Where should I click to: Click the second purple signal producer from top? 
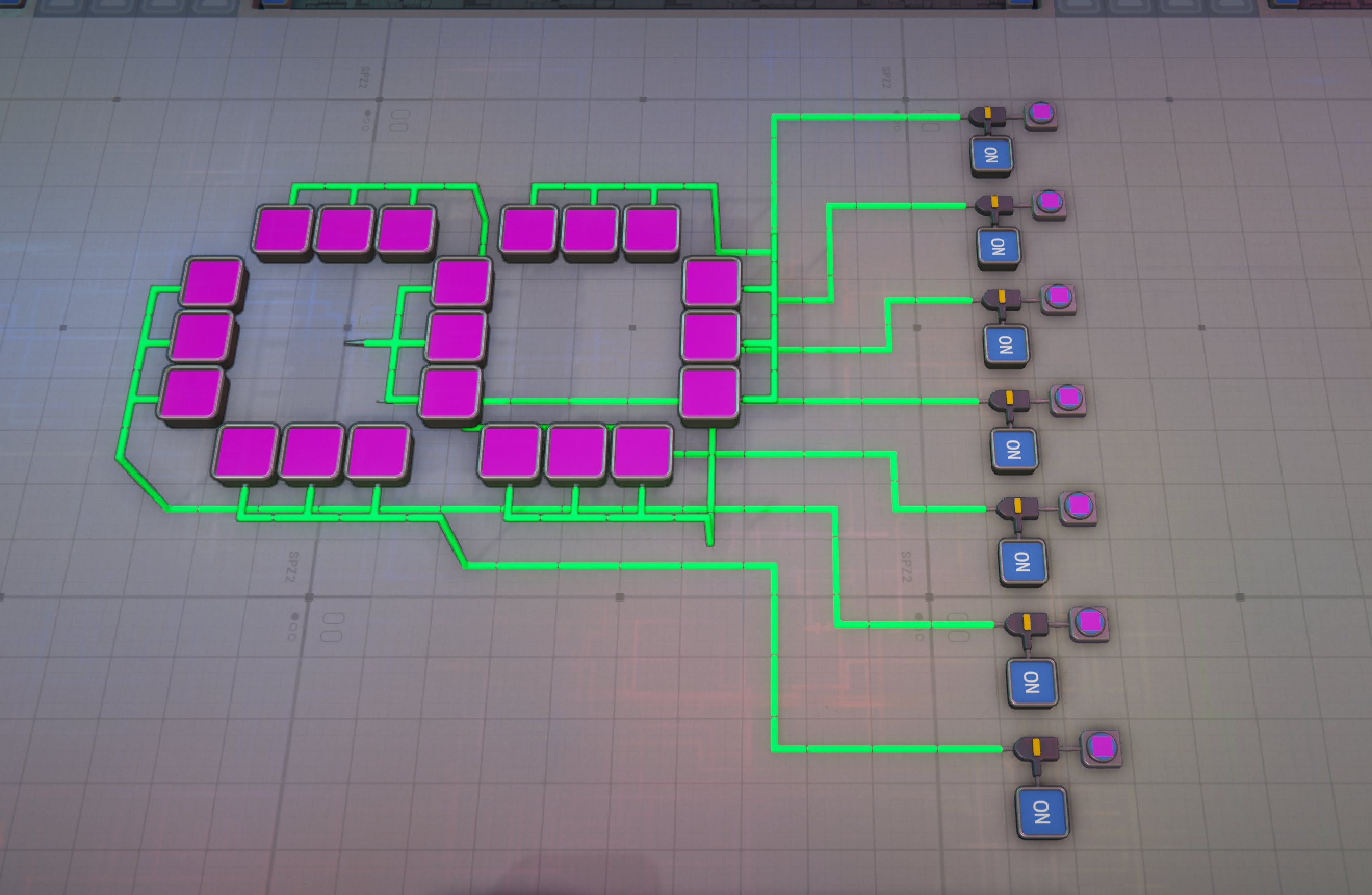(x=1049, y=203)
